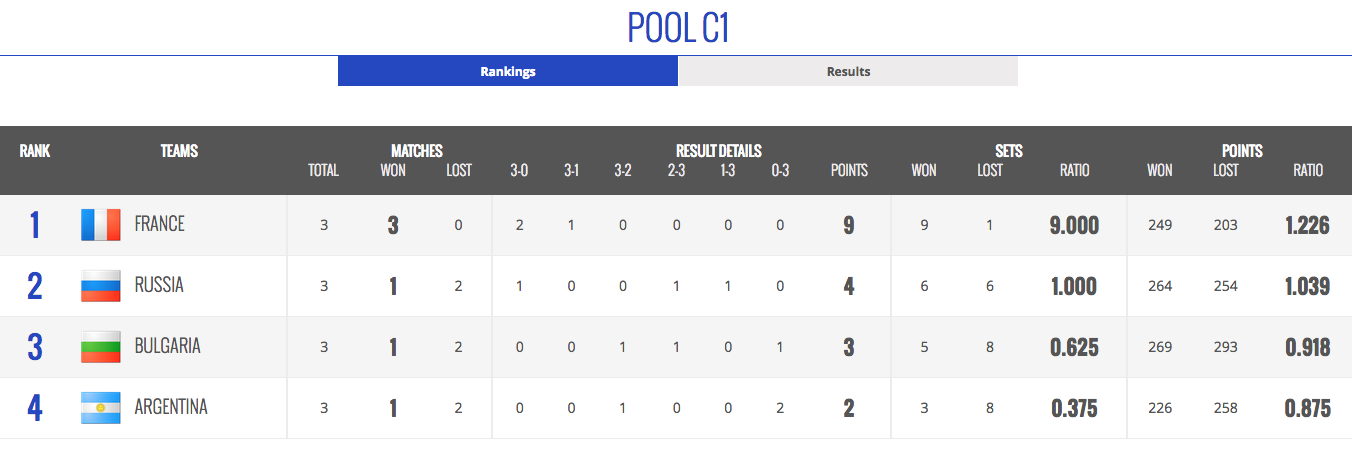This screenshot has height=452, width=1352.
Task: Click the Result Details header
Action: 718,151
